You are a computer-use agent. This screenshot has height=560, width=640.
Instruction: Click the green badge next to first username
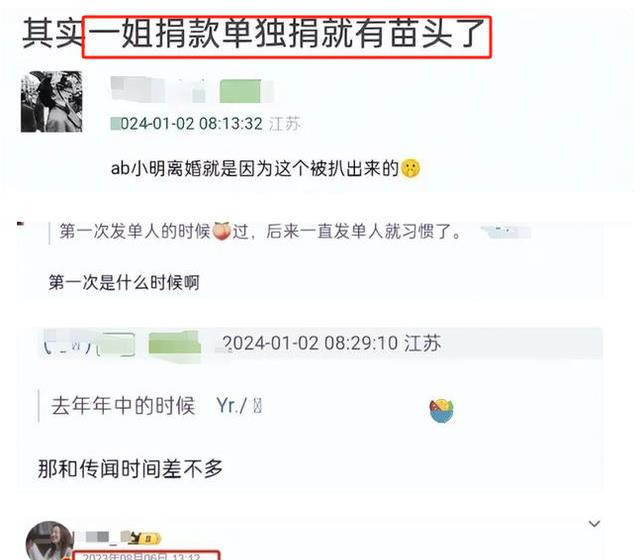240,91
